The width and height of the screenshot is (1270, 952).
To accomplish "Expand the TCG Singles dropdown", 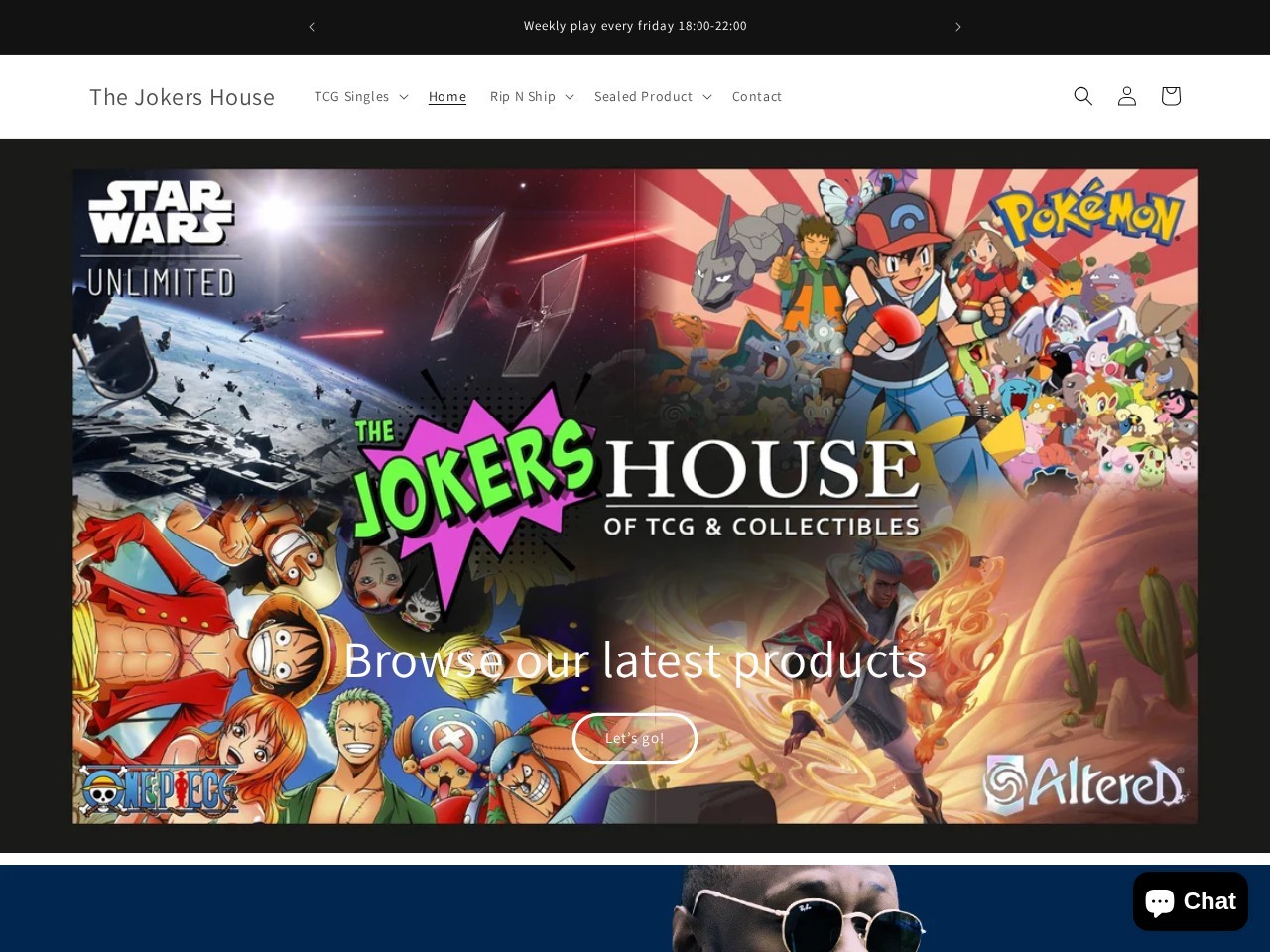I will [x=359, y=96].
